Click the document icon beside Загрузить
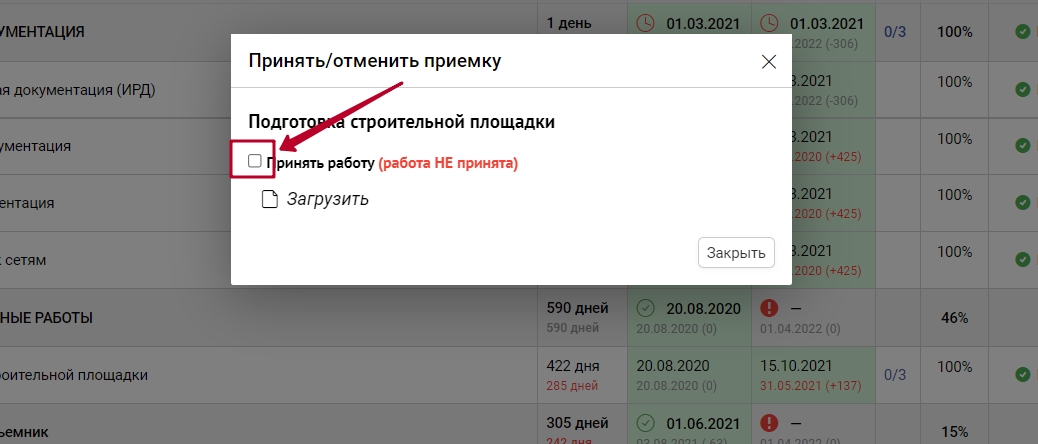 pyautogui.click(x=269, y=199)
